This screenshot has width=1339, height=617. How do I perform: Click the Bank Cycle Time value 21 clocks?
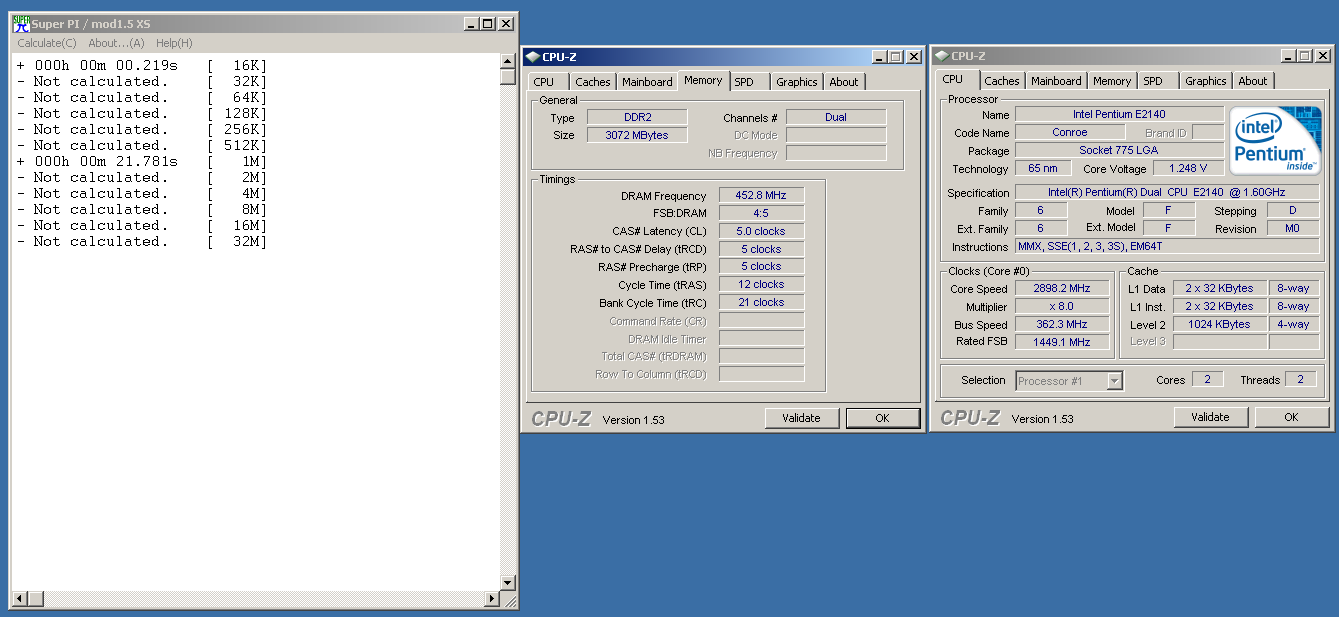click(x=761, y=302)
